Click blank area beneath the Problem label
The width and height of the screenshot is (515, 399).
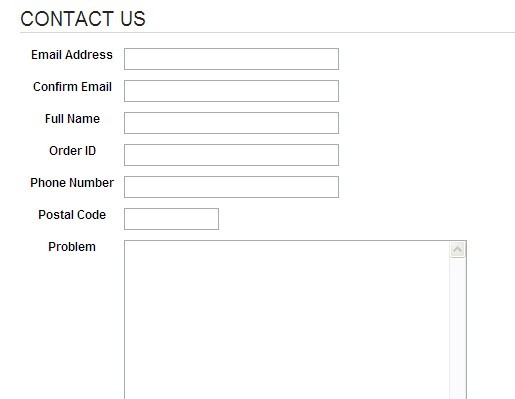72,317
